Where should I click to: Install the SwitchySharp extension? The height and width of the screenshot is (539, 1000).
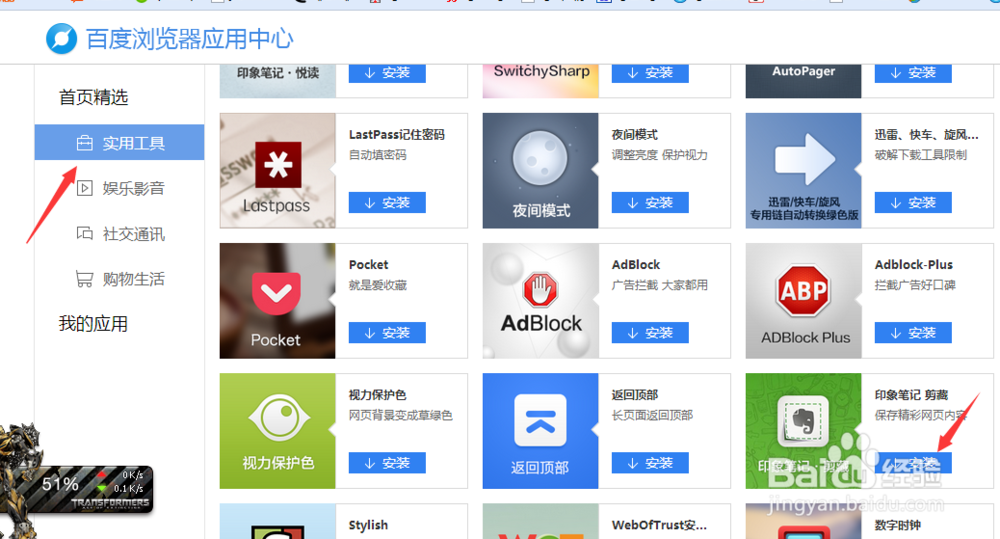pos(650,73)
